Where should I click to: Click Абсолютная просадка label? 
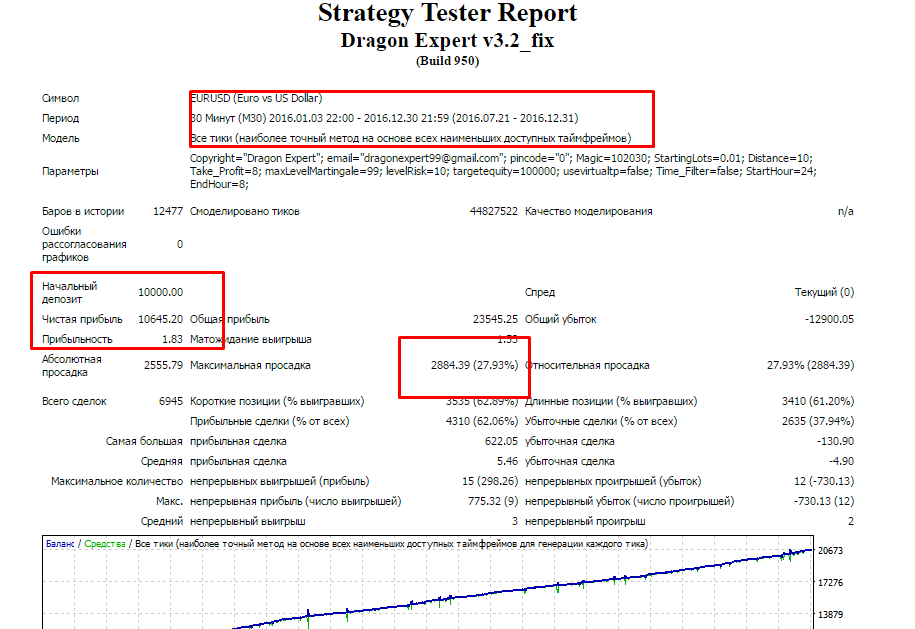tap(72, 365)
